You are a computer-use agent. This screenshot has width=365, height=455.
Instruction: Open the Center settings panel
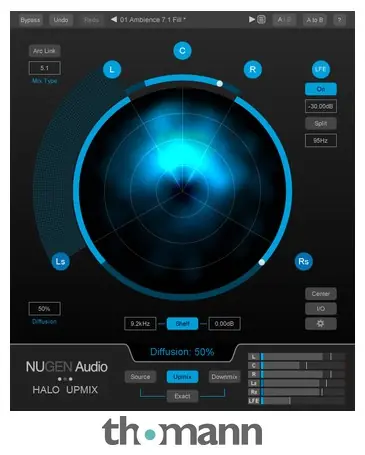point(321,294)
